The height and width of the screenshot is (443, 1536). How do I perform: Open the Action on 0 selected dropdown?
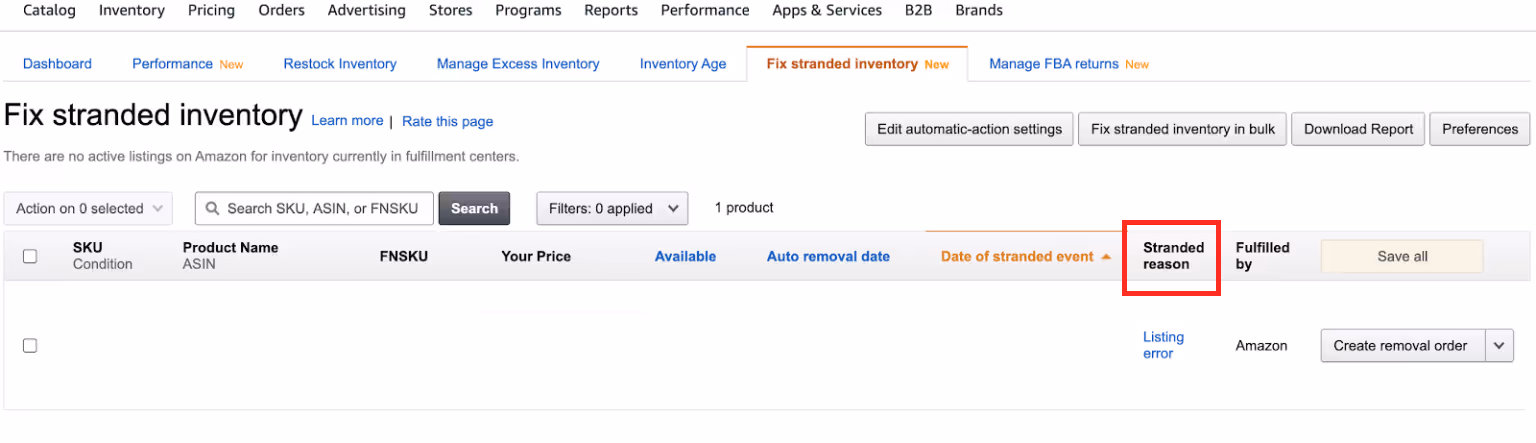(88, 209)
